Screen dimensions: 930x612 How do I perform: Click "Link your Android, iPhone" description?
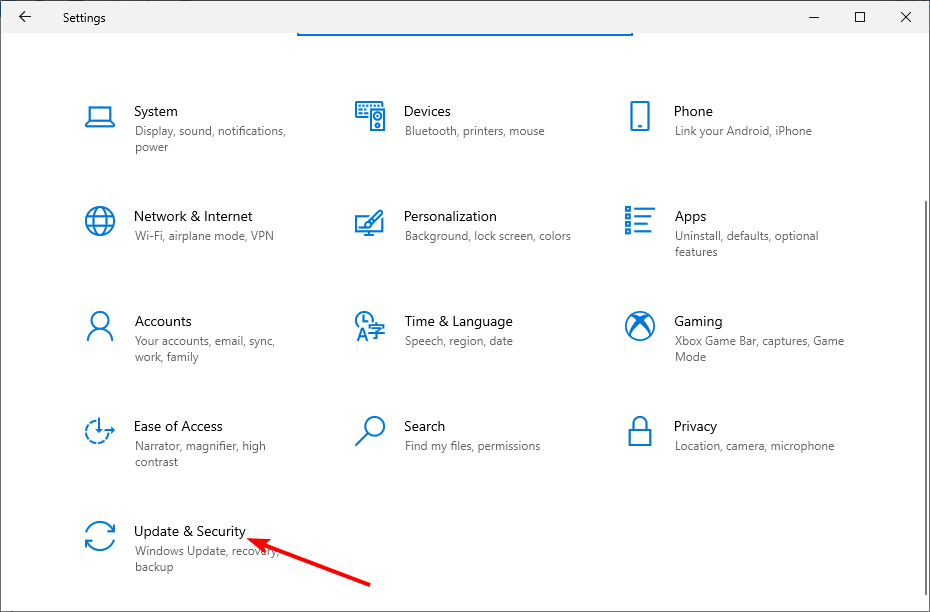point(743,131)
